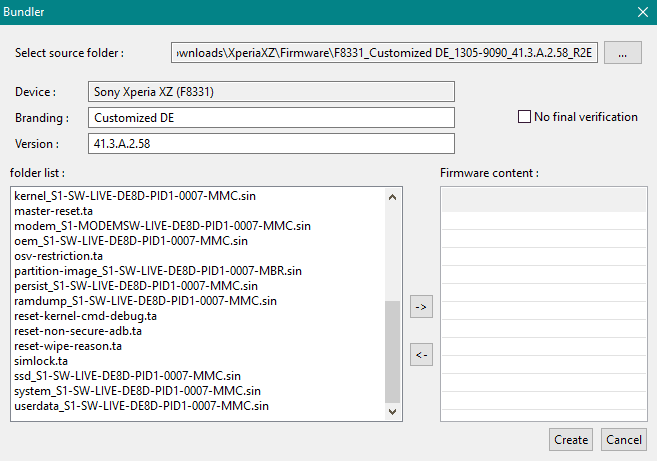
Task: Edit the Version field 41.3.A.2.58
Action: [x=271, y=144]
